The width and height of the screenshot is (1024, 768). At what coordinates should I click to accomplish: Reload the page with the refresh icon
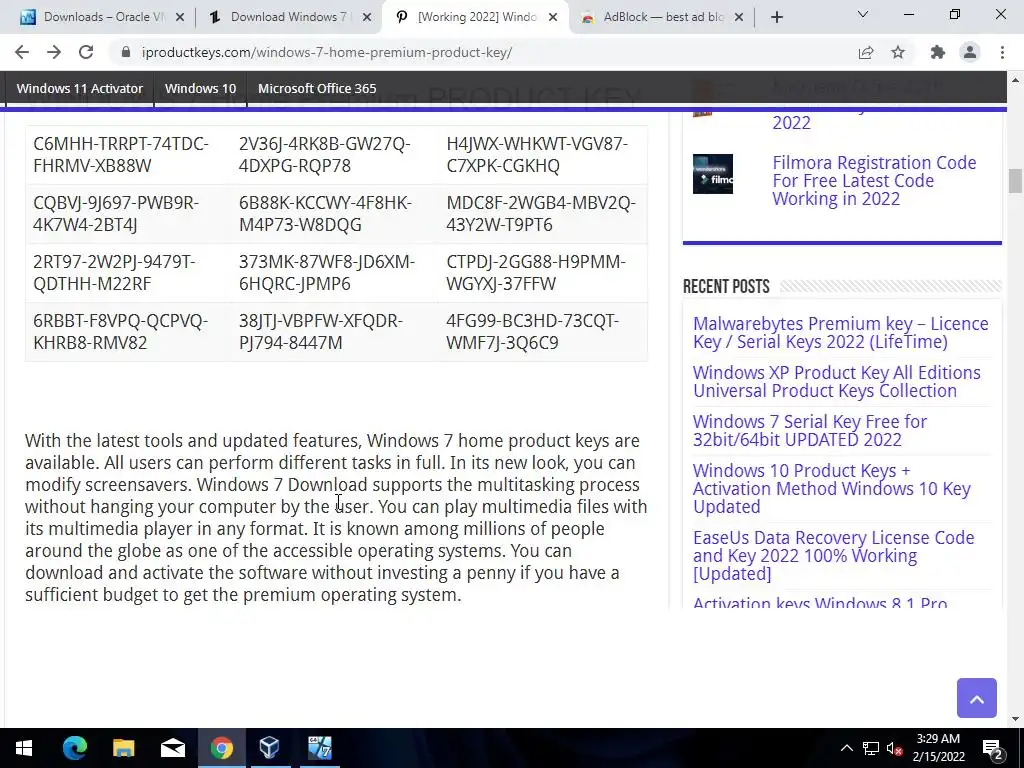pos(86,52)
